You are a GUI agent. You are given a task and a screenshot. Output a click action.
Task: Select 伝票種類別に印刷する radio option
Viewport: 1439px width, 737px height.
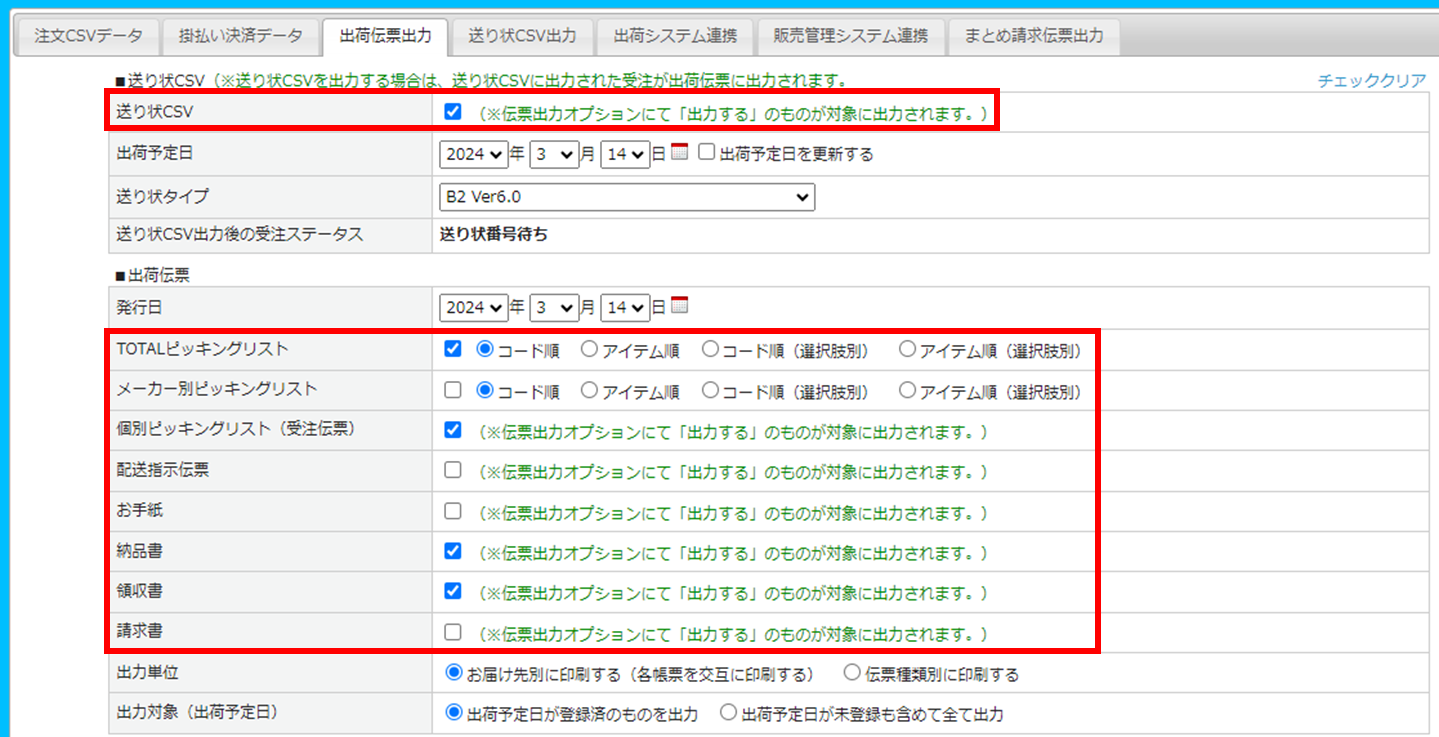click(853, 673)
